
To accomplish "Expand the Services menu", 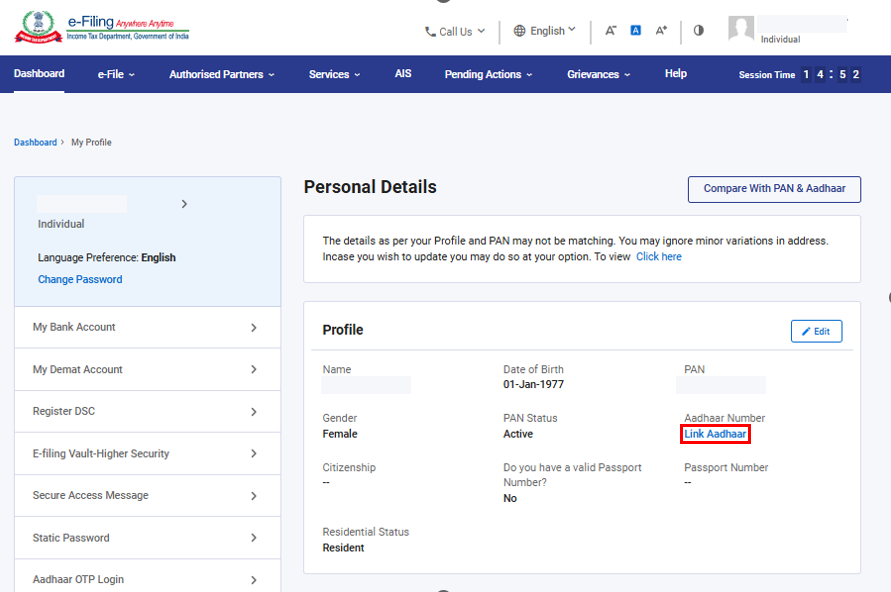I will click(x=335, y=74).
